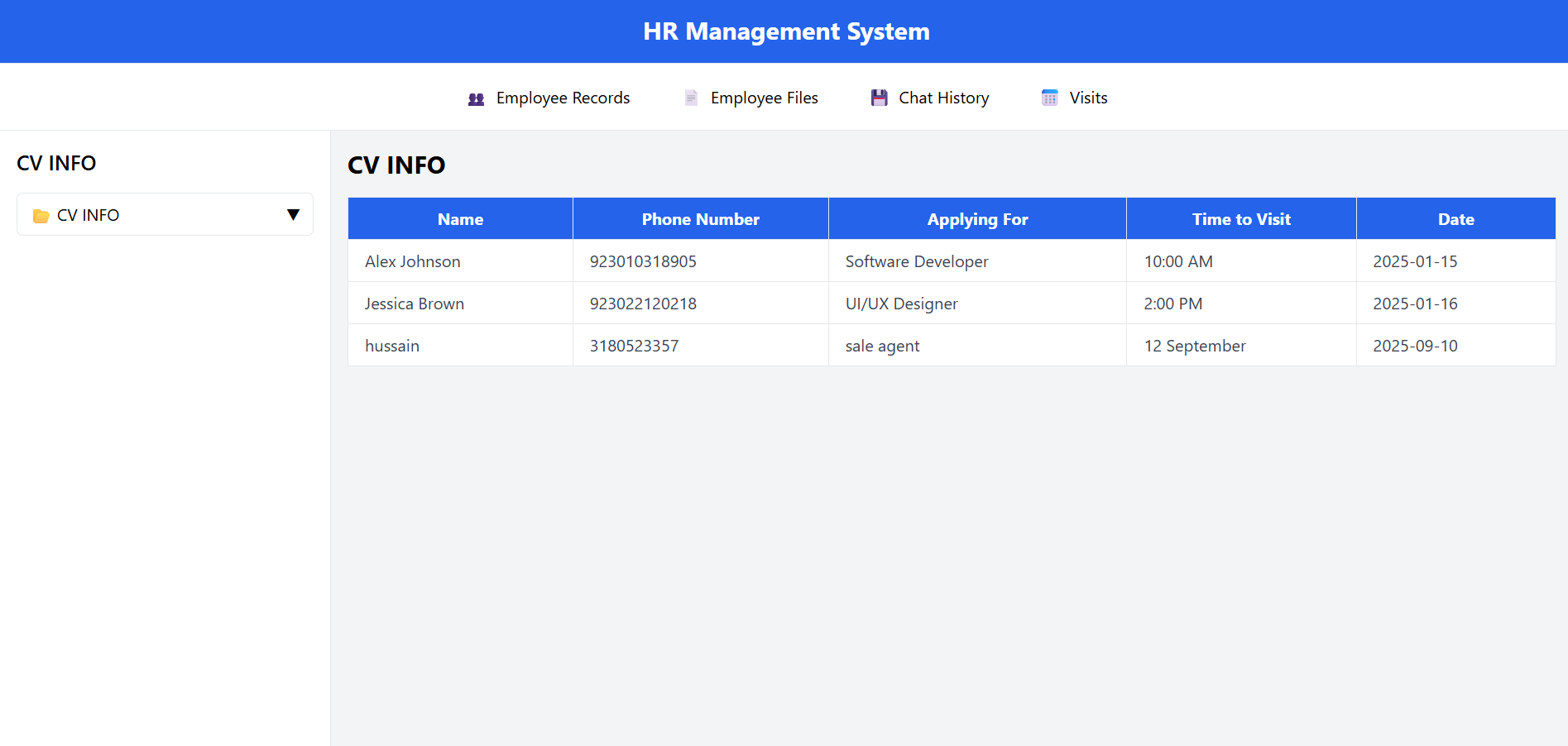Click the Employee Records people icon

tap(475, 98)
